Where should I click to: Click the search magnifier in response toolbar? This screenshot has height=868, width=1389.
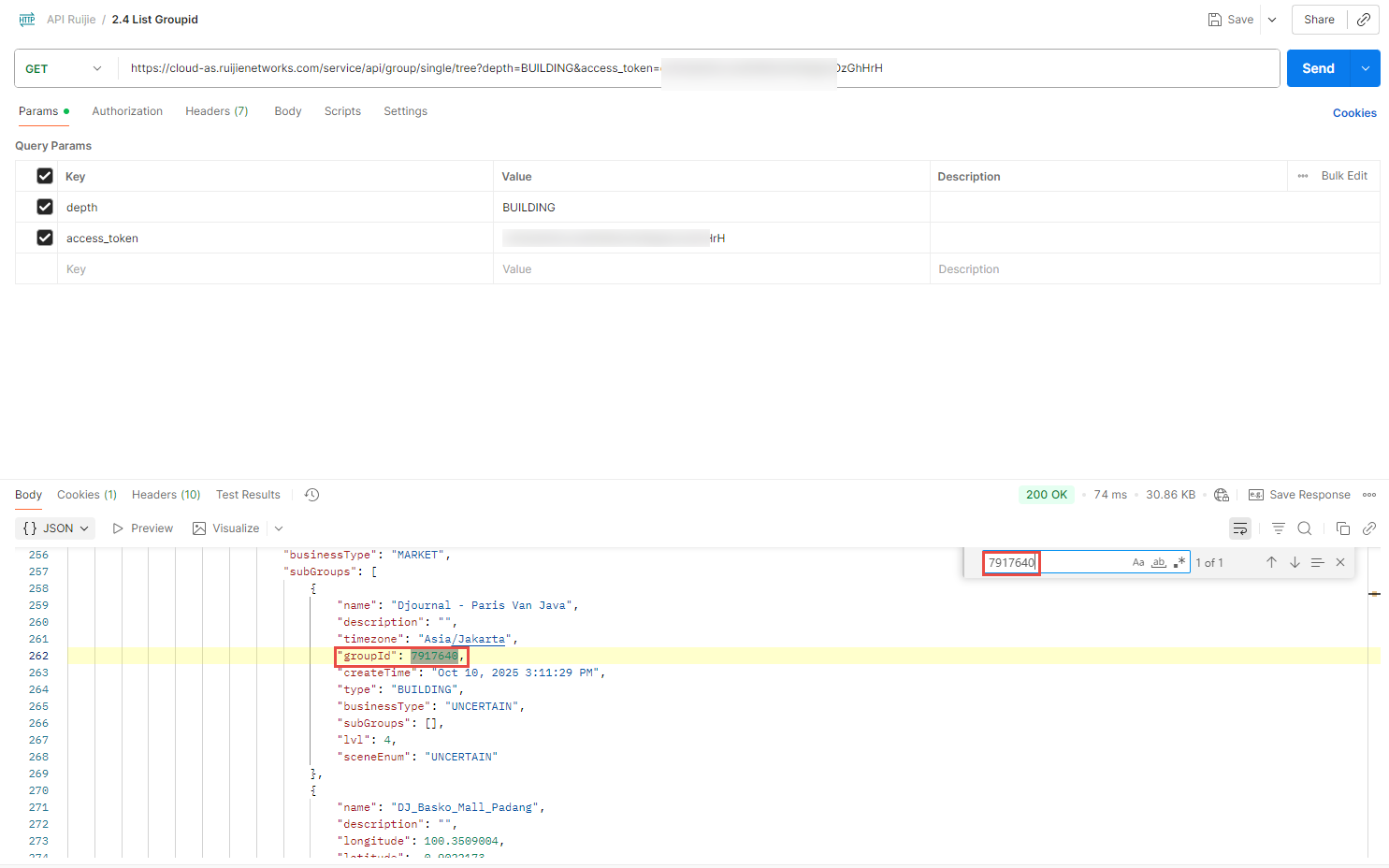point(1305,528)
